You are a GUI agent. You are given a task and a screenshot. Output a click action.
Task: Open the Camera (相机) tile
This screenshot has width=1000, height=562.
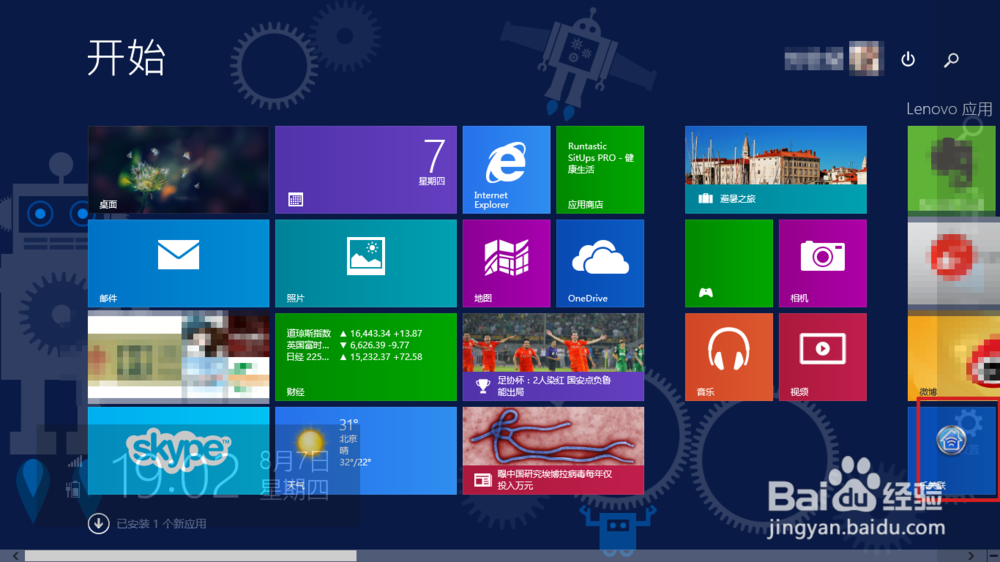[823, 263]
